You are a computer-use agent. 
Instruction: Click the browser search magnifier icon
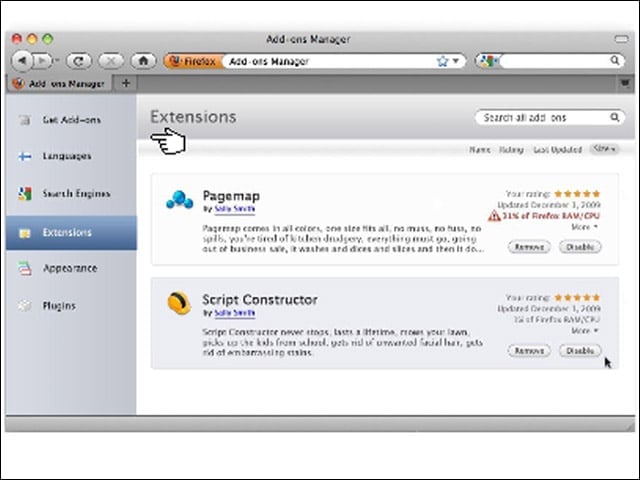click(615, 61)
